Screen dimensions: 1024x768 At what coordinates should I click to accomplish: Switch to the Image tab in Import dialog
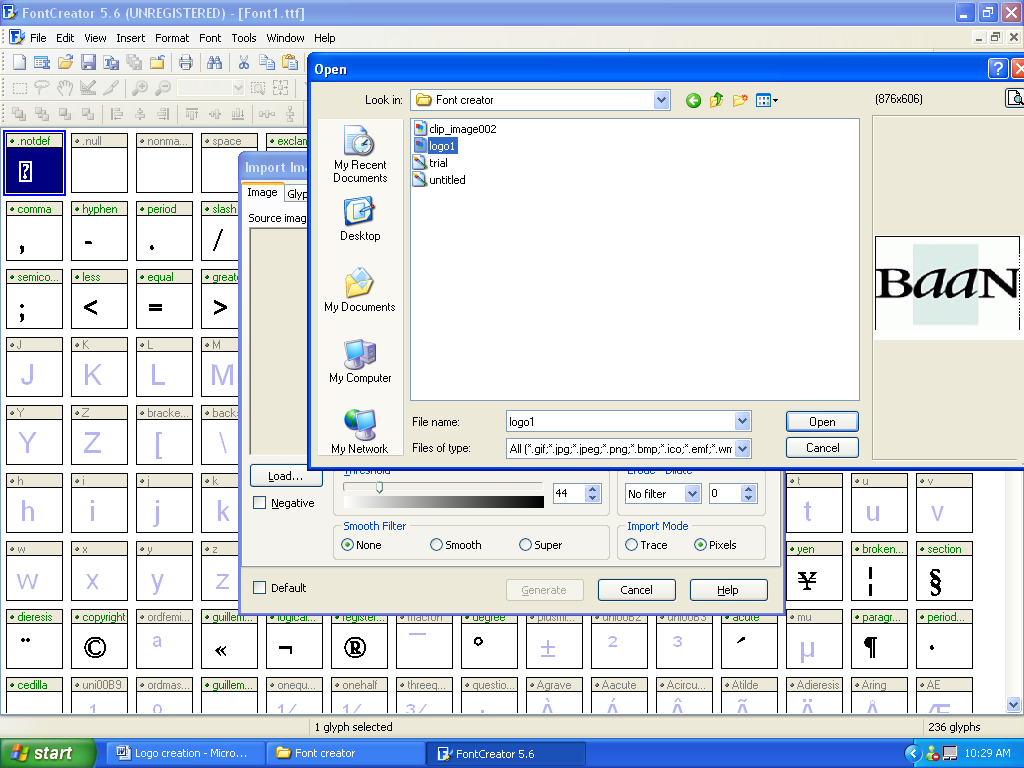[263, 192]
